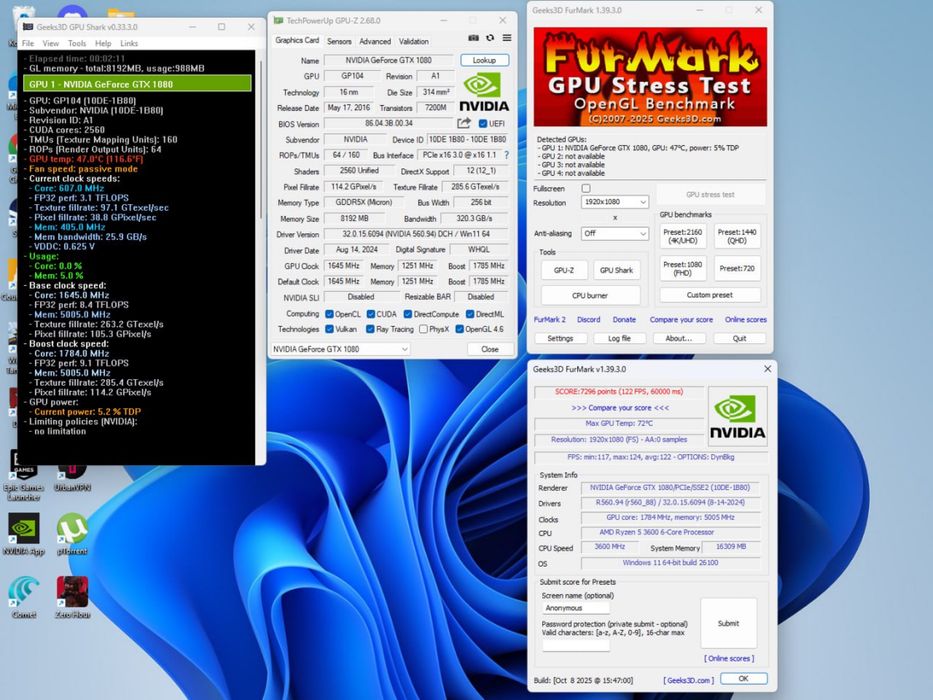Open GPU selector dropdown in GPU-Z

(340, 349)
